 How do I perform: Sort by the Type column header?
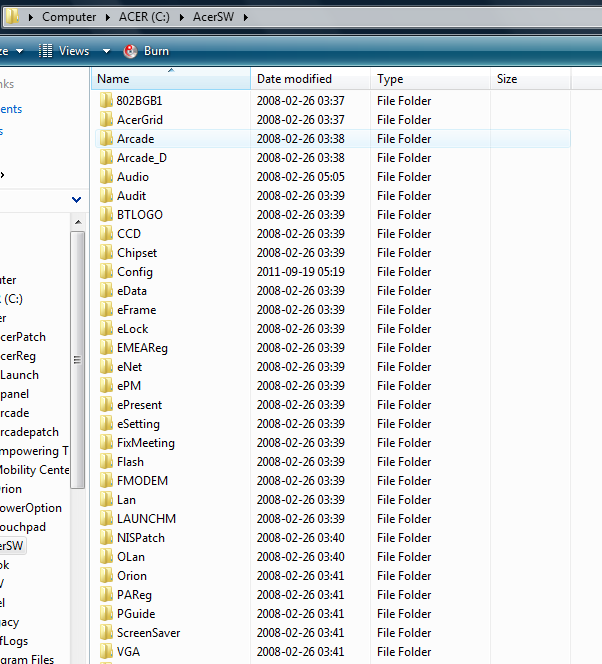pyautogui.click(x=431, y=79)
